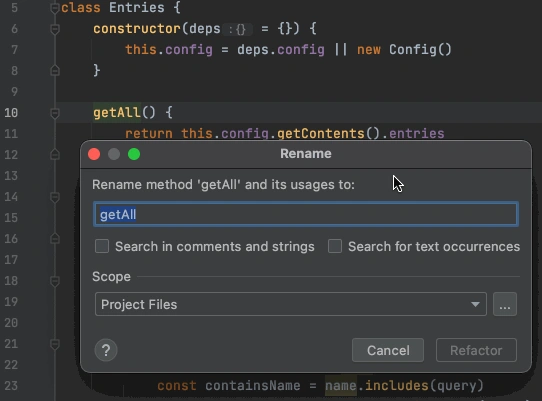Click the getAll method name in editor
542x401 pixels.
(117, 113)
